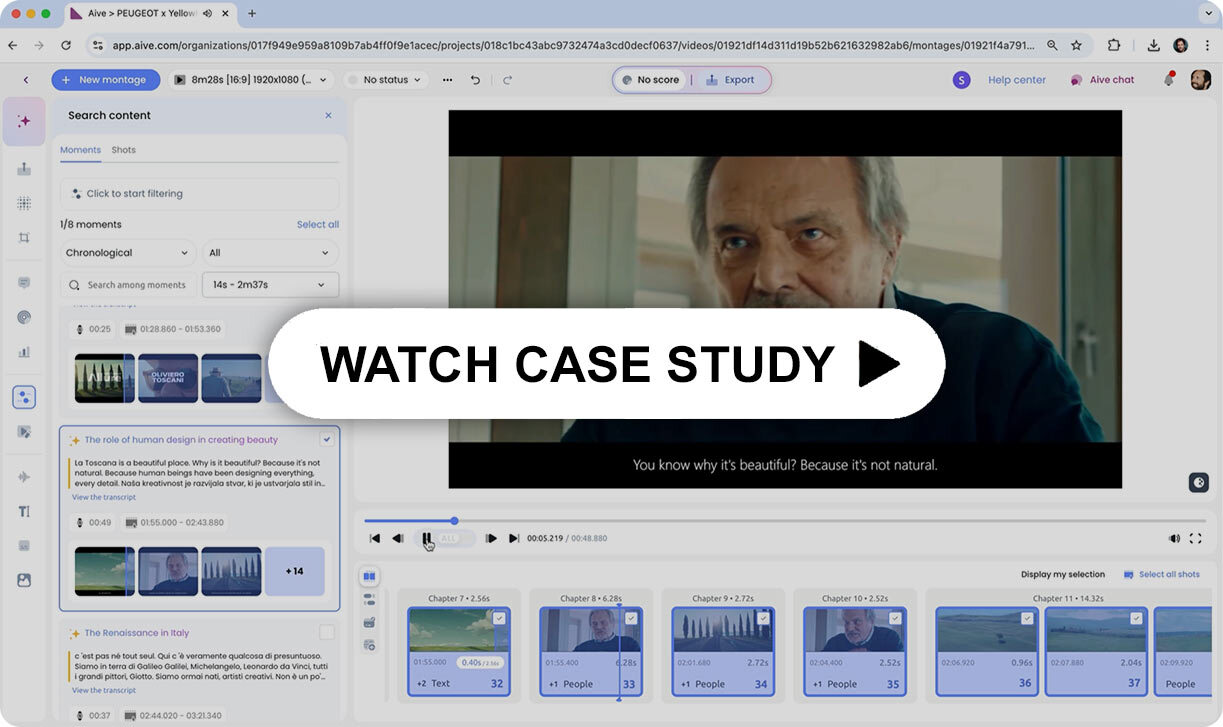Open the All filter dropdown
This screenshot has width=1223, height=727.
coord(270,253)
